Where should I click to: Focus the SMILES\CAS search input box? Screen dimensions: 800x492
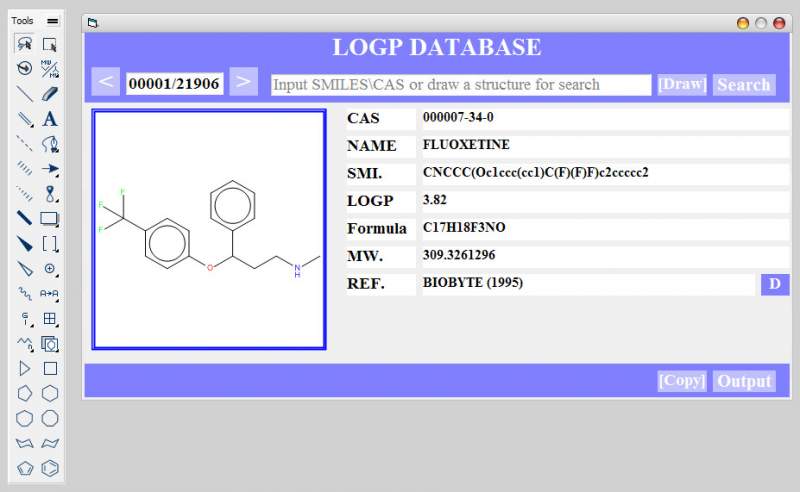[x=461, y=85]
